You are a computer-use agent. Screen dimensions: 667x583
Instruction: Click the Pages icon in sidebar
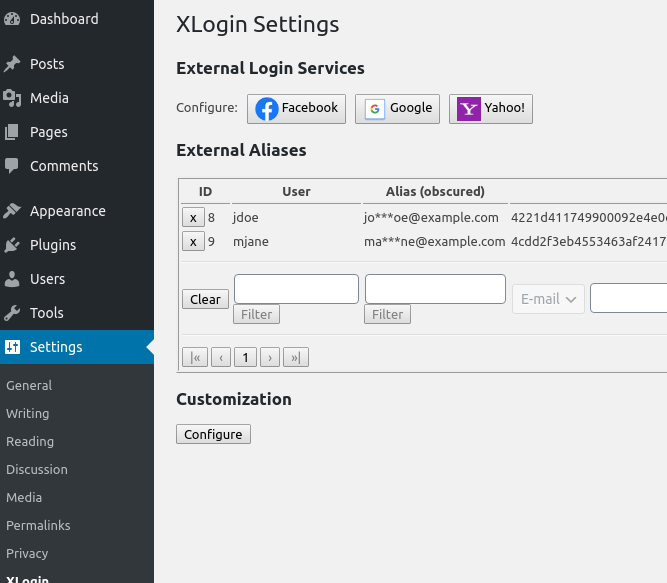click(12, 132)
